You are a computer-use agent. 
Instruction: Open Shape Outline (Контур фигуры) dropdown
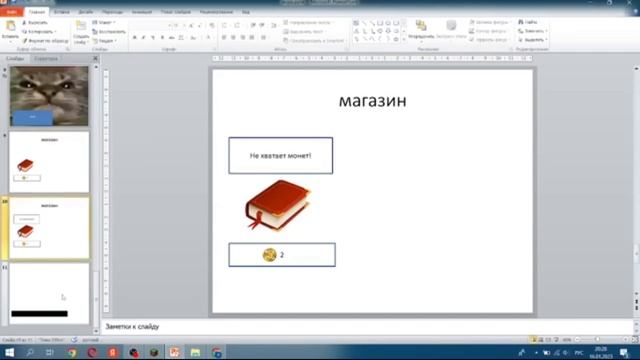click(x=489, y=31)
